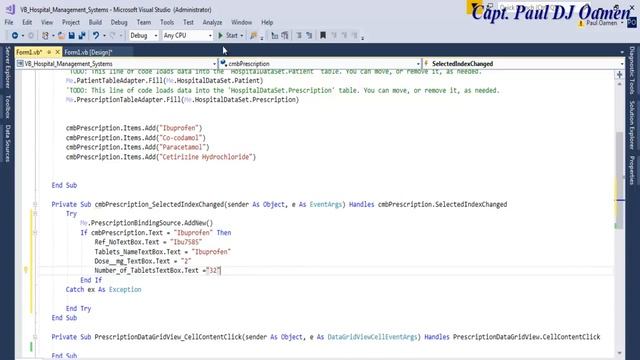
Task: Click the green Start debugging arrow
Action: tap(220, 36)
